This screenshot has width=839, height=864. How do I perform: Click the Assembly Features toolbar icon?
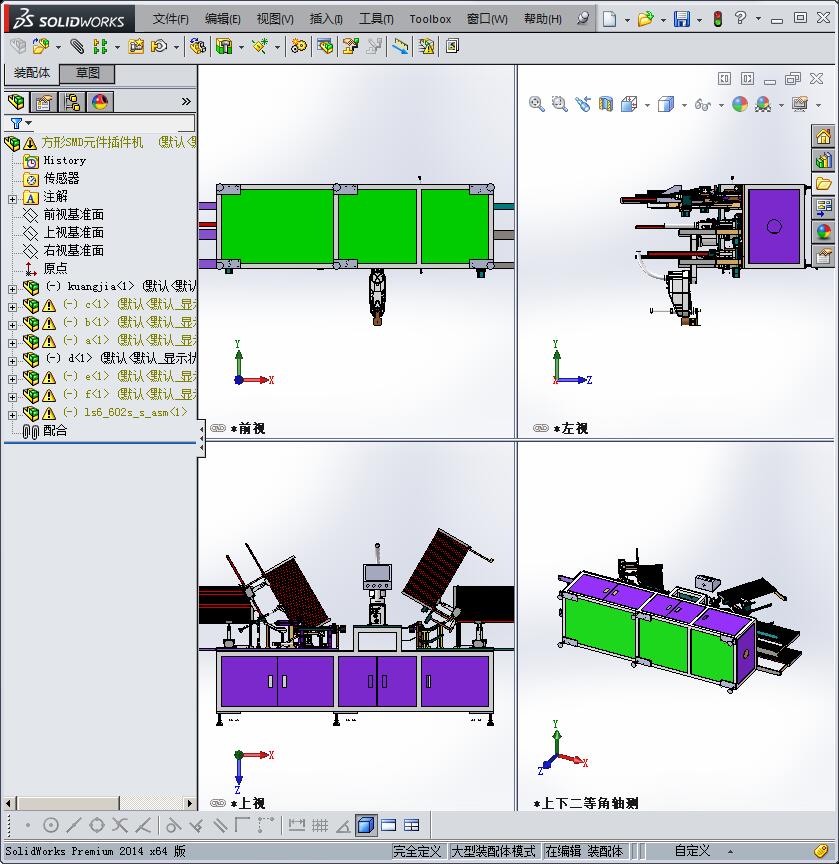point(224,46)
